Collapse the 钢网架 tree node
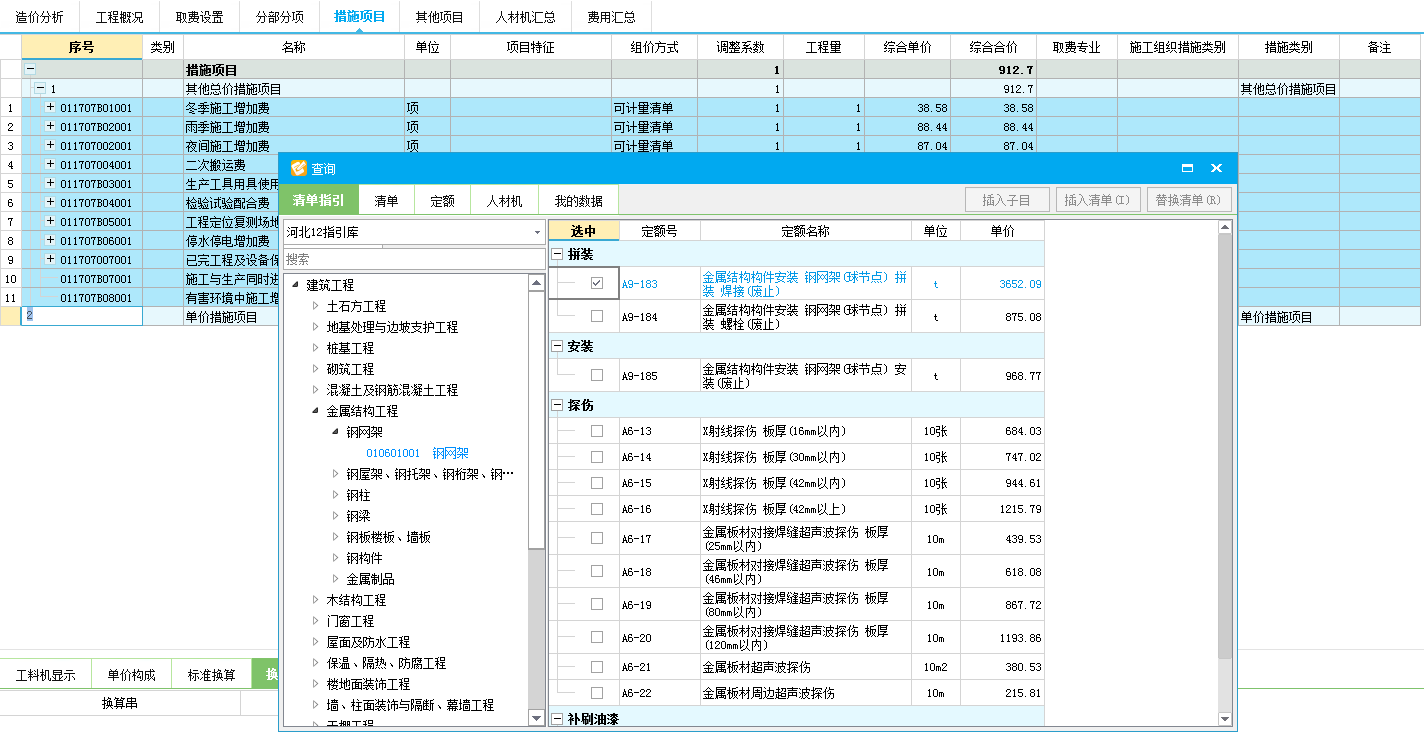1424x735 pixels. click(x=336, y=432)
